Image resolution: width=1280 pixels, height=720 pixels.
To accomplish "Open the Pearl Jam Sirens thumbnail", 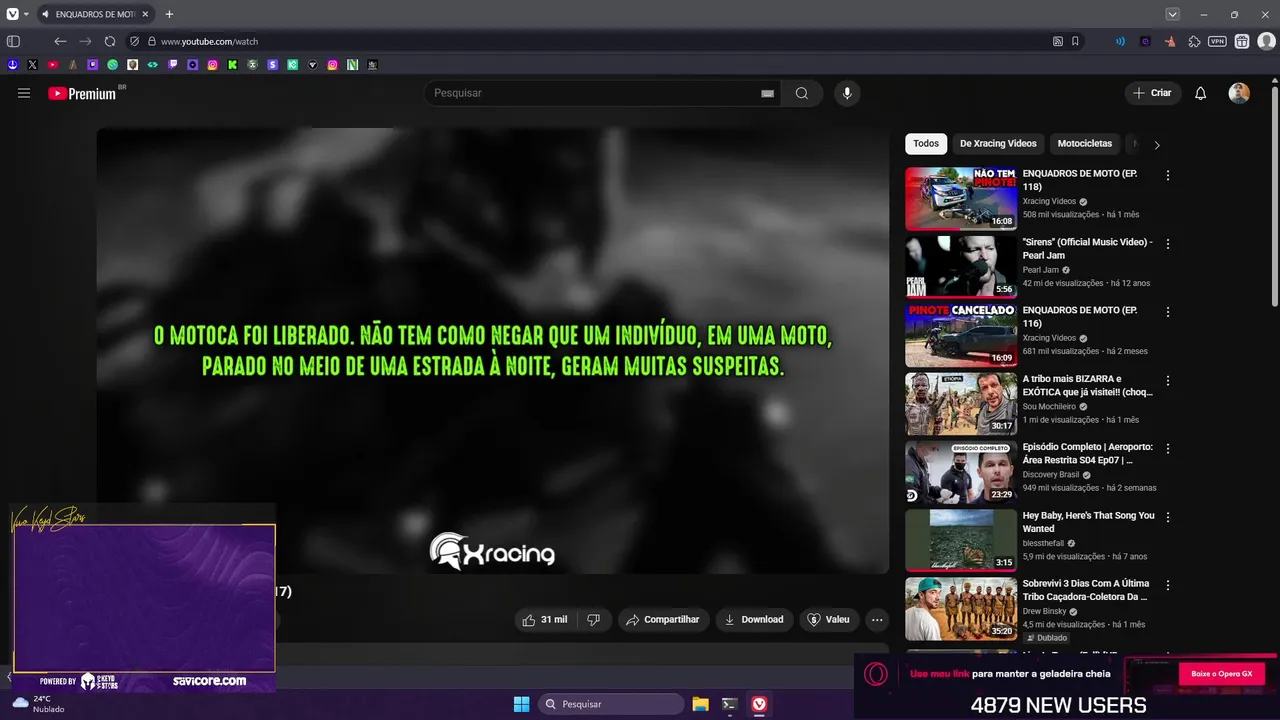I will [x=961, y=266].
